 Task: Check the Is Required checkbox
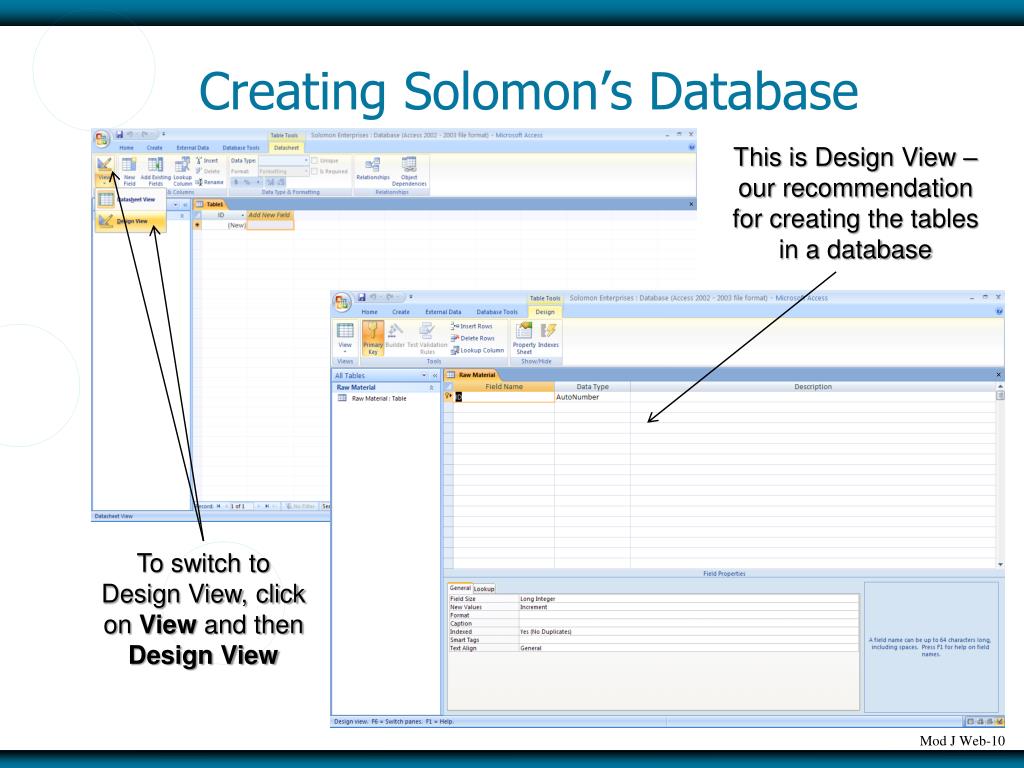click(314, 172)
